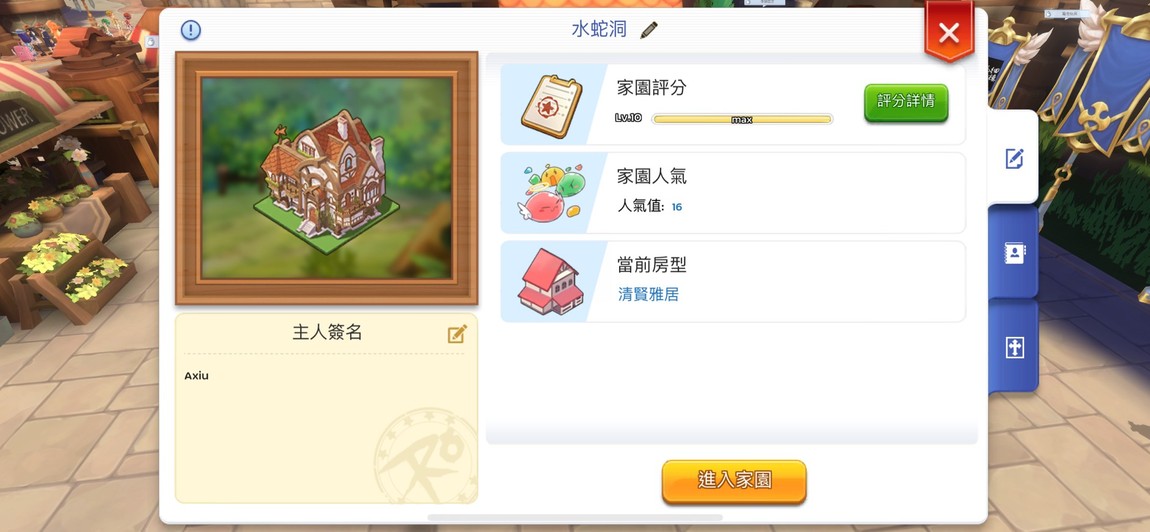Image resolution: width=1150 pixels, height=532 pixels.
Task: Open the cross book side tab
Action: pyautogui.click(x=1014, y=348)
